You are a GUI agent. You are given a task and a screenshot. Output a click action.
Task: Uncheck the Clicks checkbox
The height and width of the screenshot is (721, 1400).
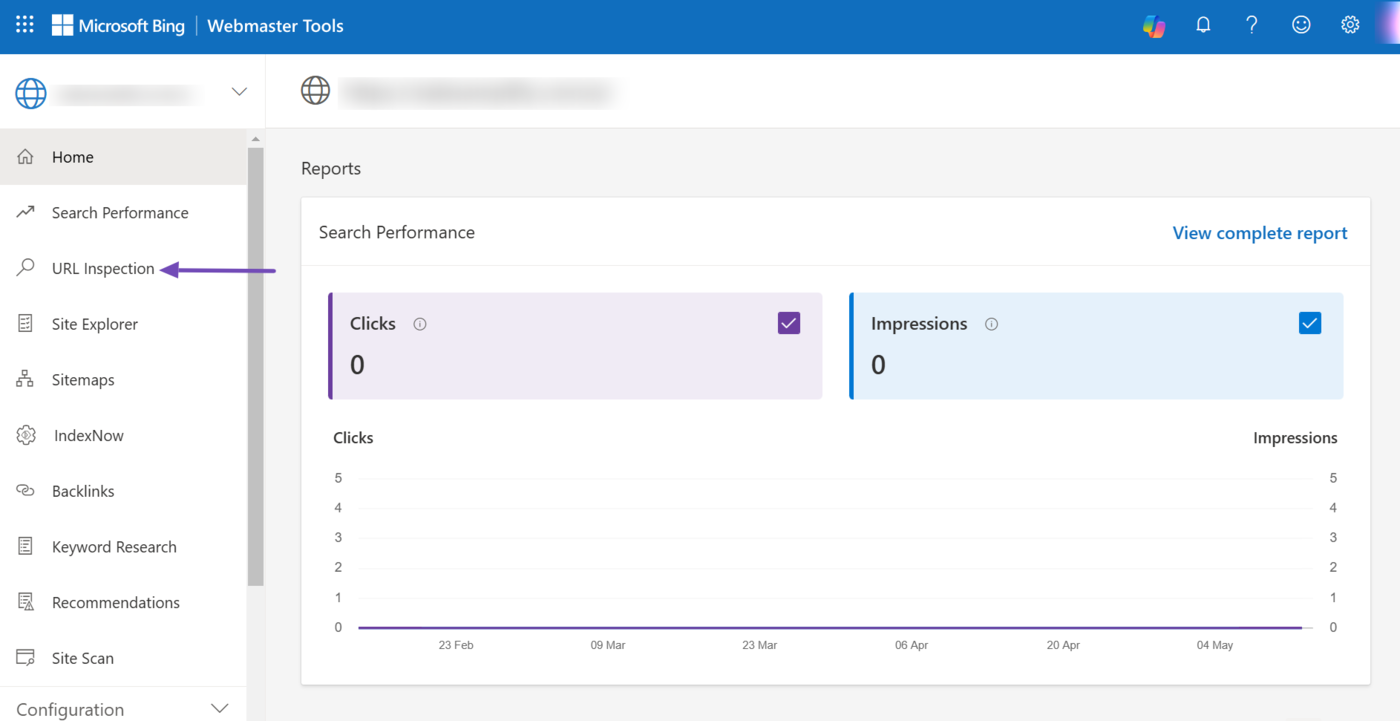(788, 323)
